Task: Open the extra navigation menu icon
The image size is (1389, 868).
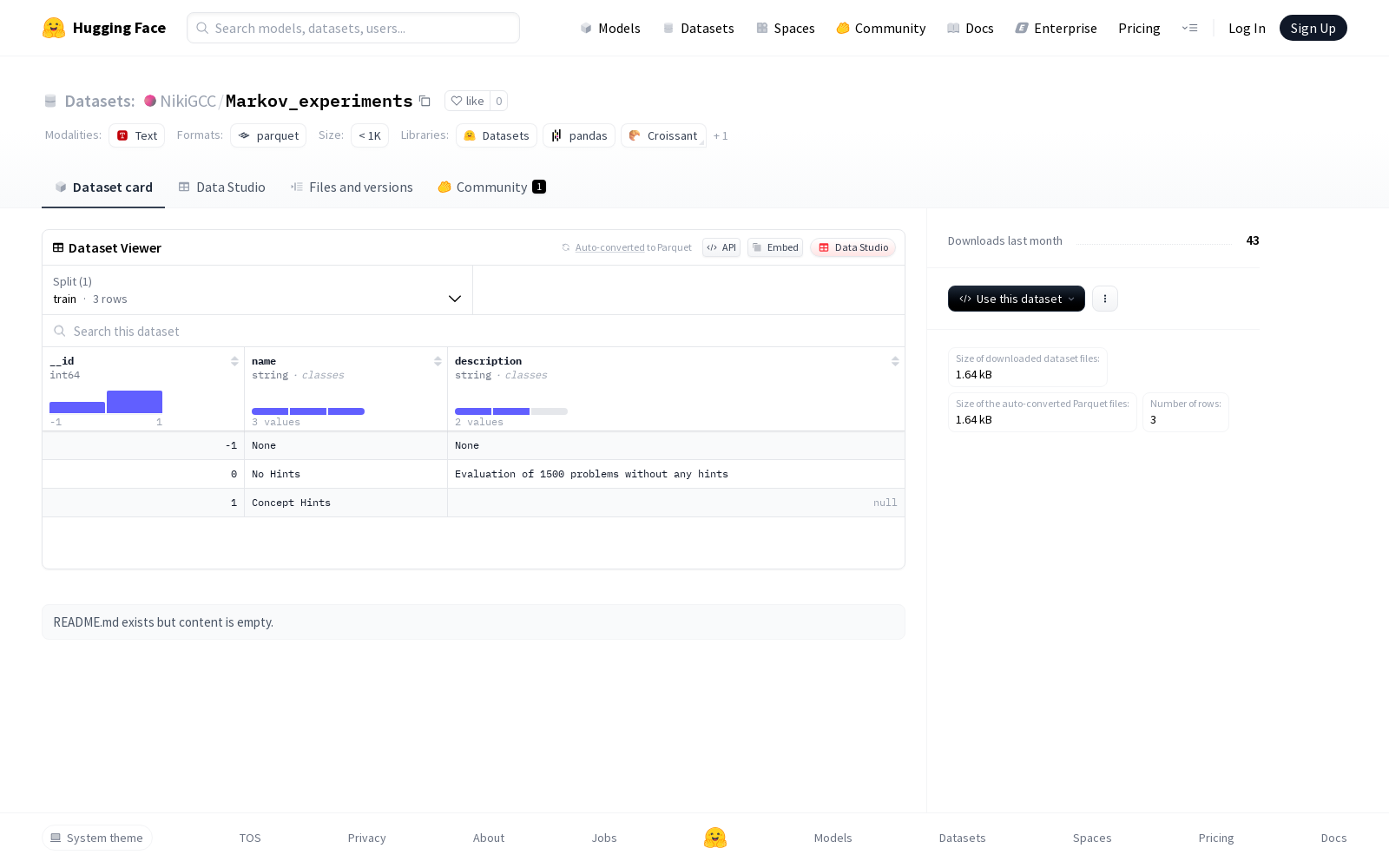Action: click(1189, 28)
